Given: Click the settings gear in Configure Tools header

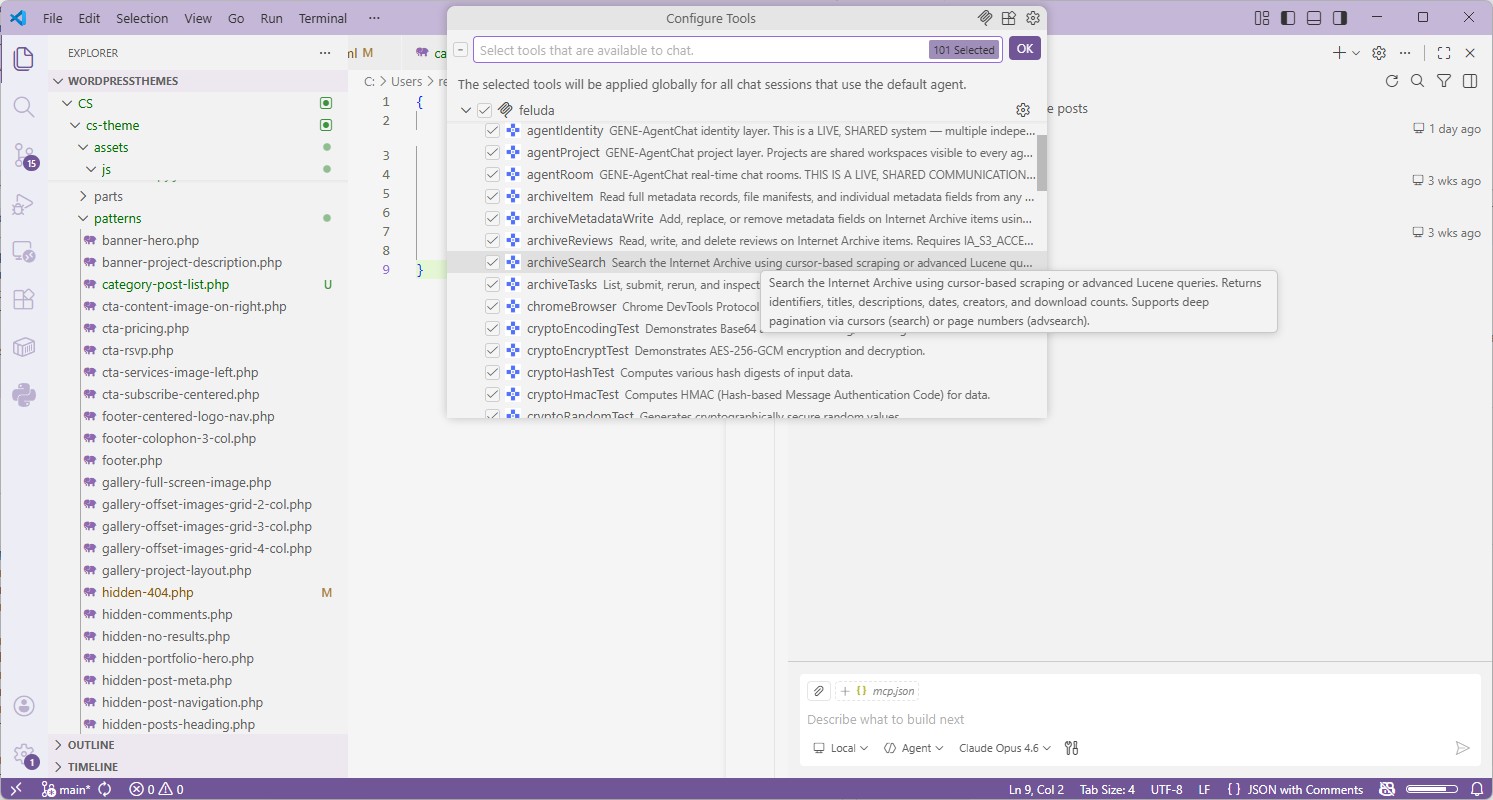Looking at the screenshot, I should 1033,18.
